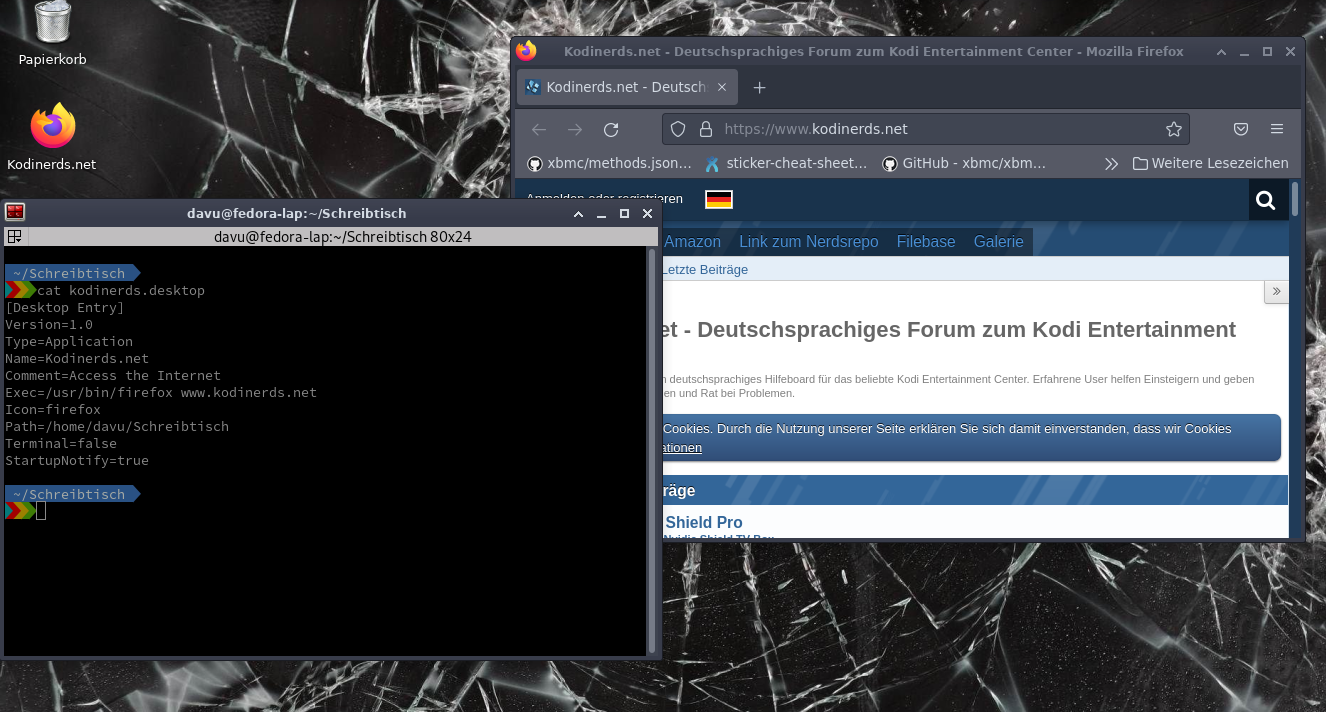
Task: Click 'cat kodinerds.desktop' command text
Action: [121, 290]
